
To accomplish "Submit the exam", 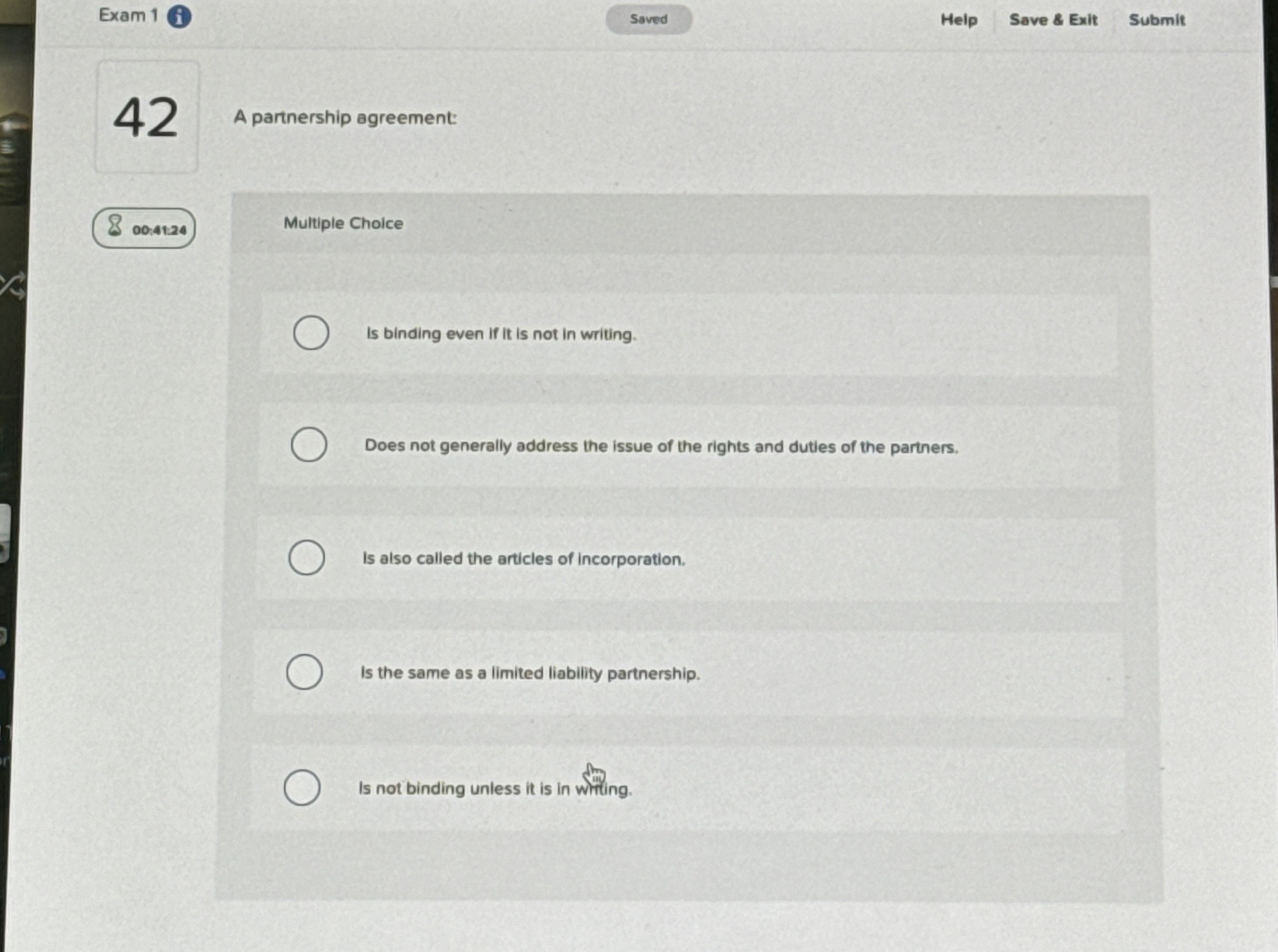I will (1158, 20).
